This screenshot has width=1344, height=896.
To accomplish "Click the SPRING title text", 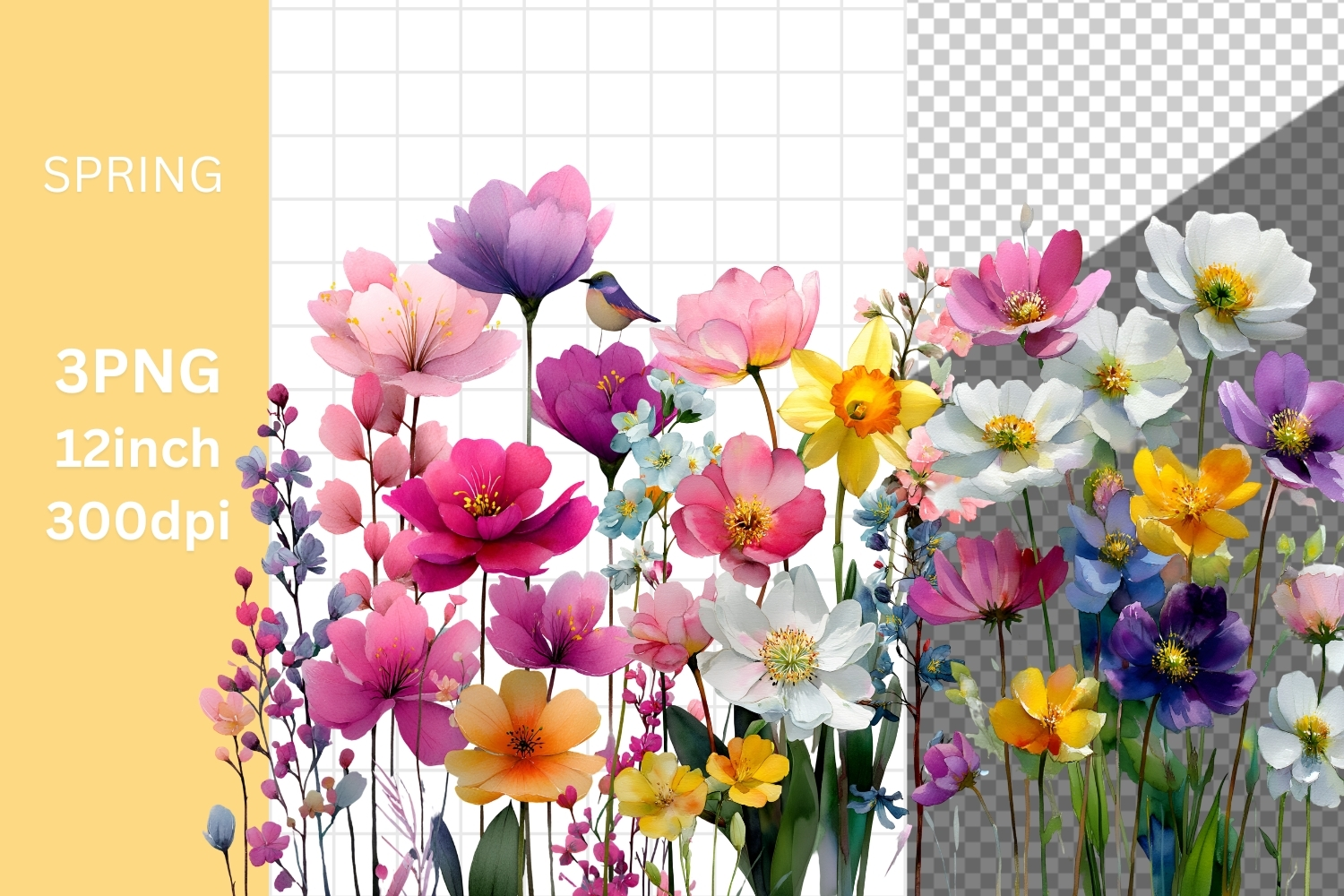I will [x=133, y=175].
